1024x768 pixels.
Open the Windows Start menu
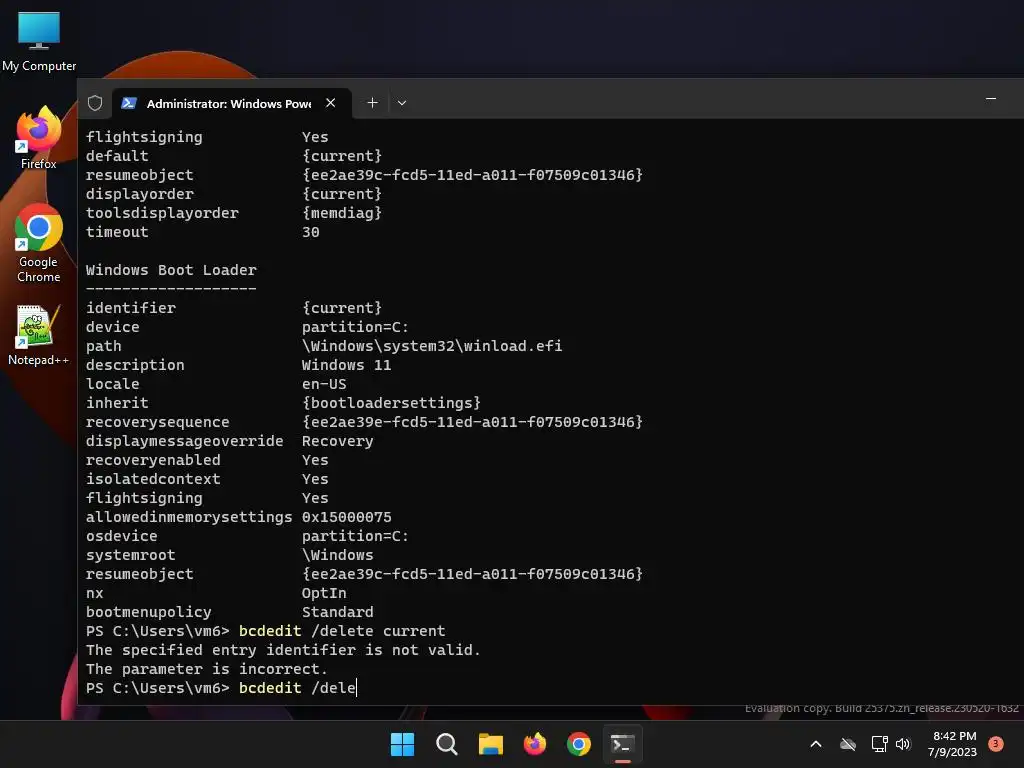pos(402,744)
